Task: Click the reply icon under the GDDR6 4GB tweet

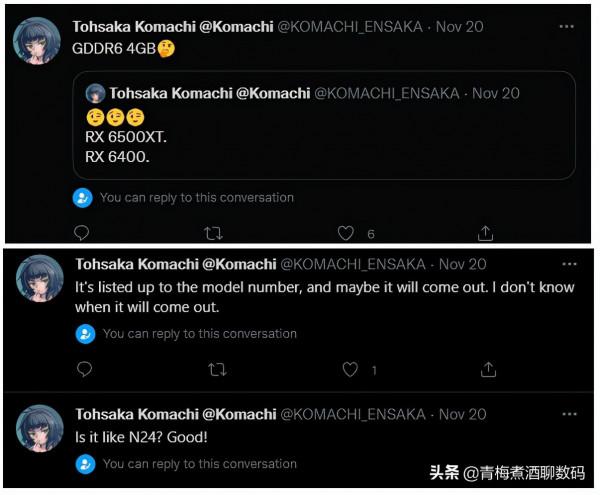Action: 82,233
